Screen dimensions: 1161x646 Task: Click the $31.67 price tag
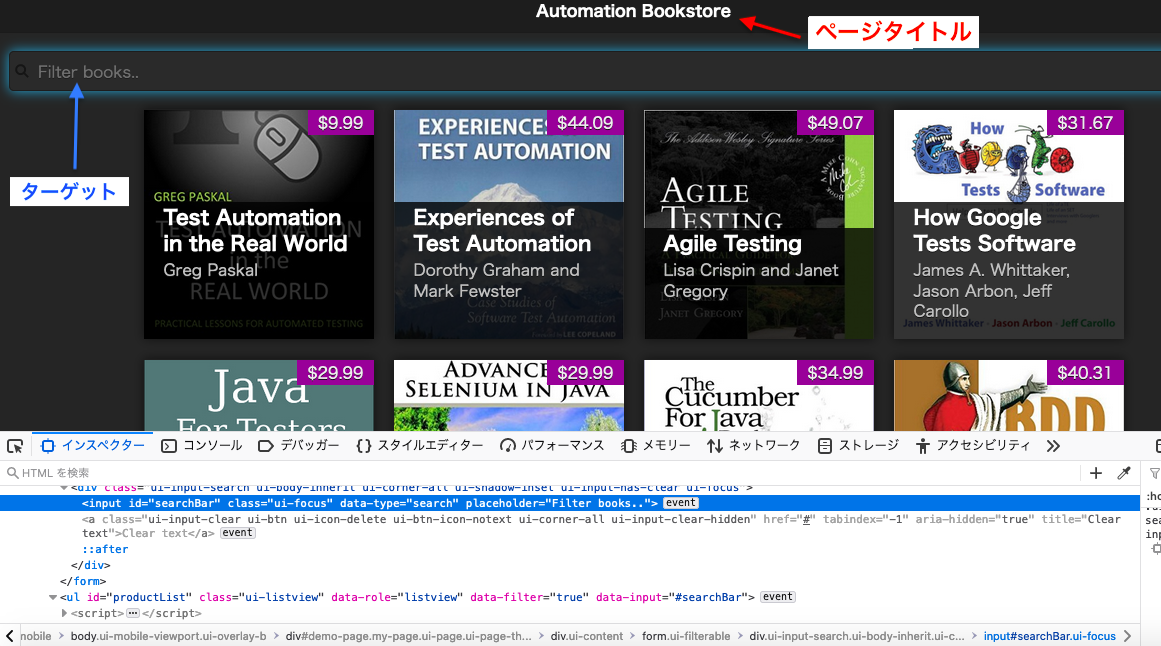point(1085,123)
